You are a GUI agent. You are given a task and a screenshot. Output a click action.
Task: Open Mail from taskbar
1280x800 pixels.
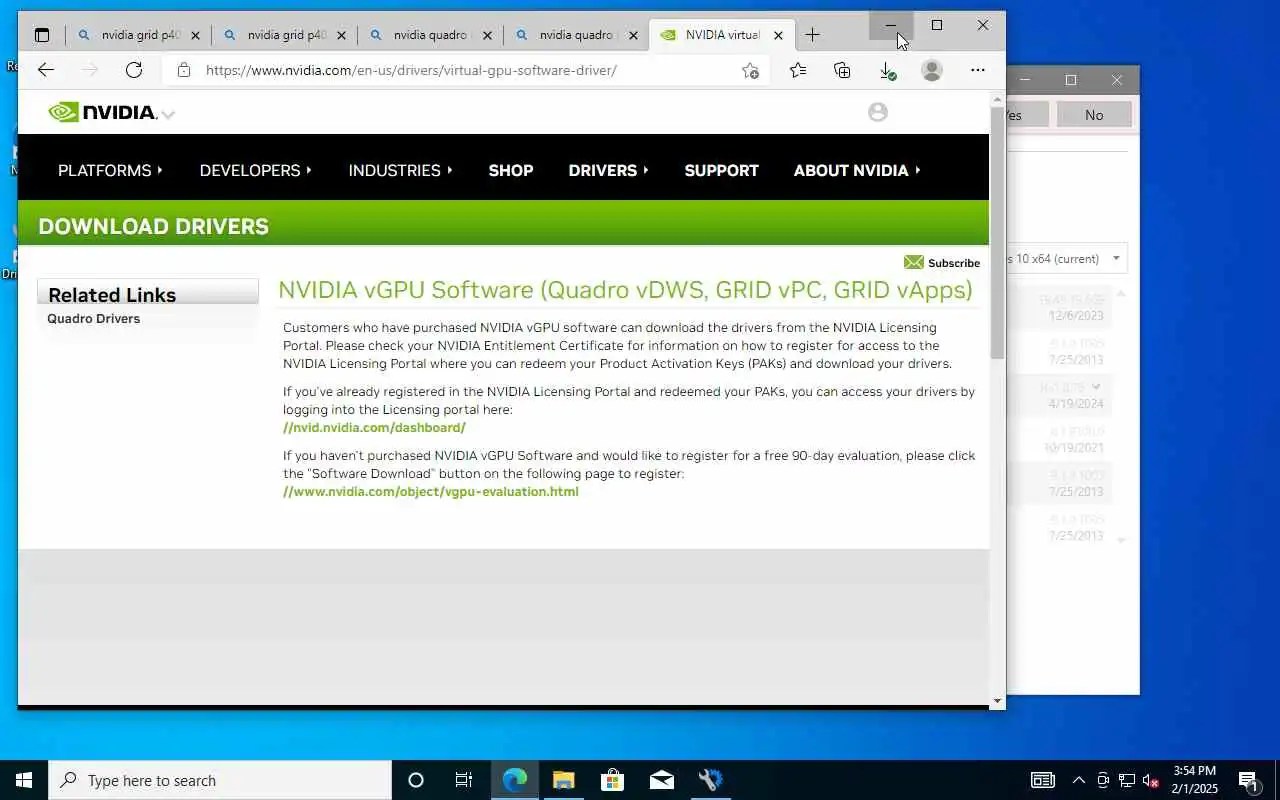click(x=662, y=780)
